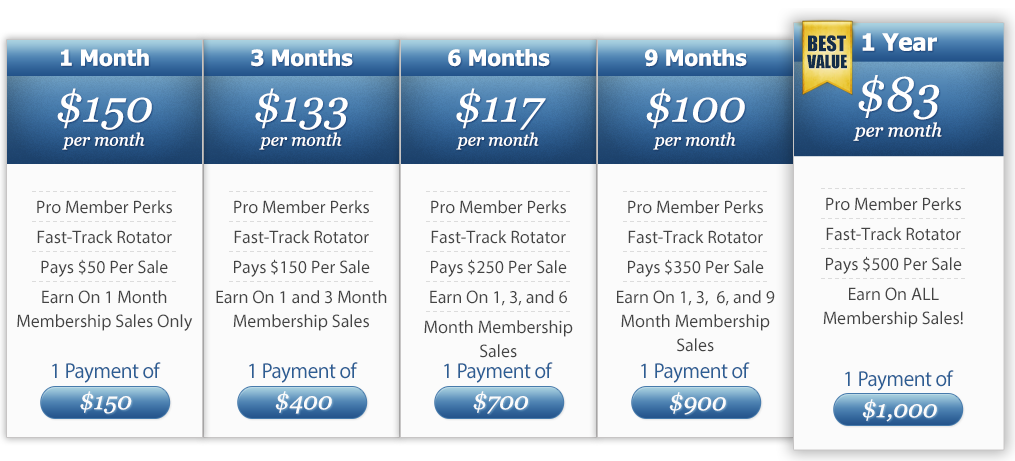Image resolution: width=1015 pixels, height=461 pixels.
Task: Select the $900 payment button
Action: coord(696,403)
